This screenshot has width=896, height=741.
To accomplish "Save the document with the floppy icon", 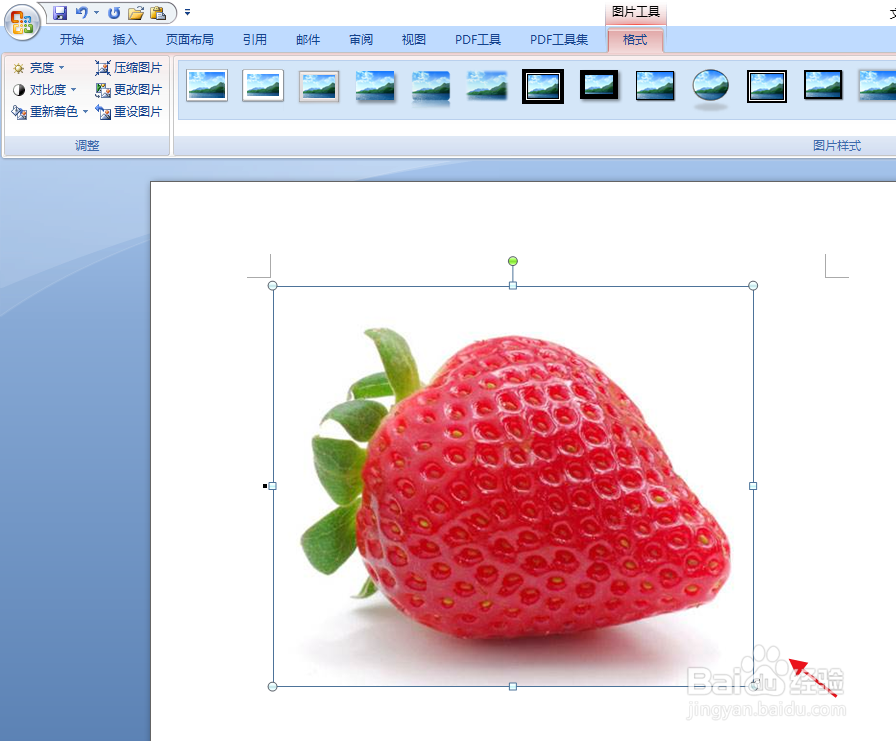I will (60, 13).
